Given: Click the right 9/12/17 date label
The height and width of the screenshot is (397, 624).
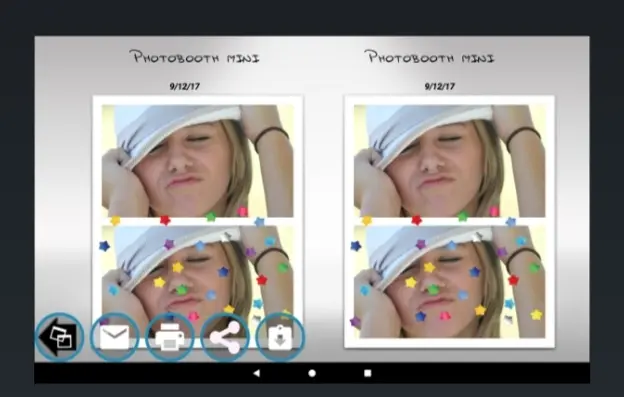Looking at the screenshot, I should tap(440, 86).
